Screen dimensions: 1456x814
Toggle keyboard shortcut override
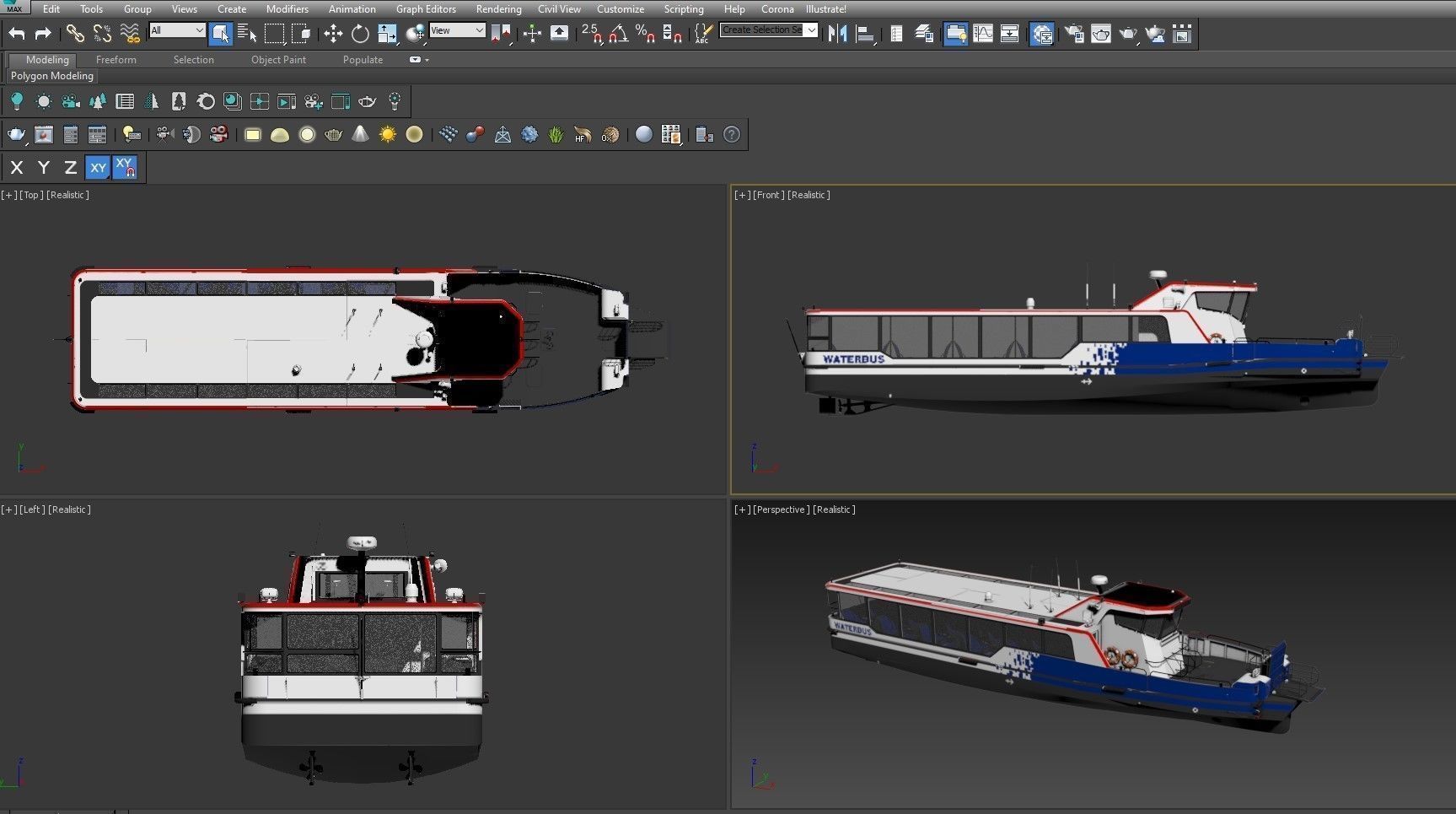pyautogui.click(x=559, y=34)
